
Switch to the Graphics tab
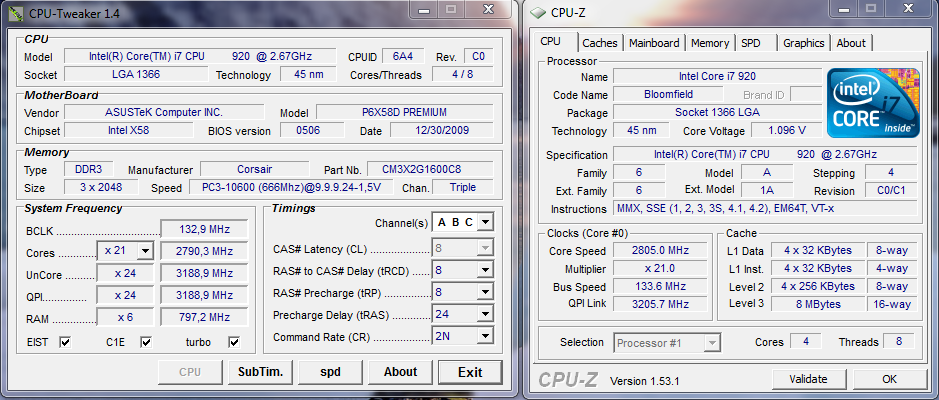click(x=804, y=43)
